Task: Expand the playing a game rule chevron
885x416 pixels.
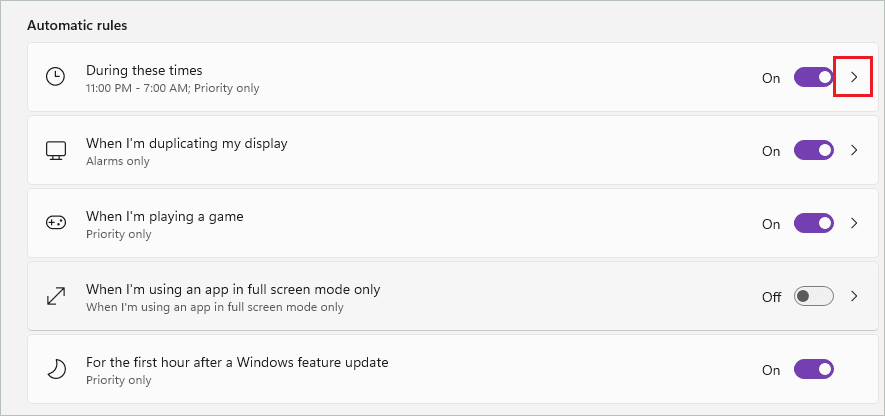Action: click(x=854, y=224)
